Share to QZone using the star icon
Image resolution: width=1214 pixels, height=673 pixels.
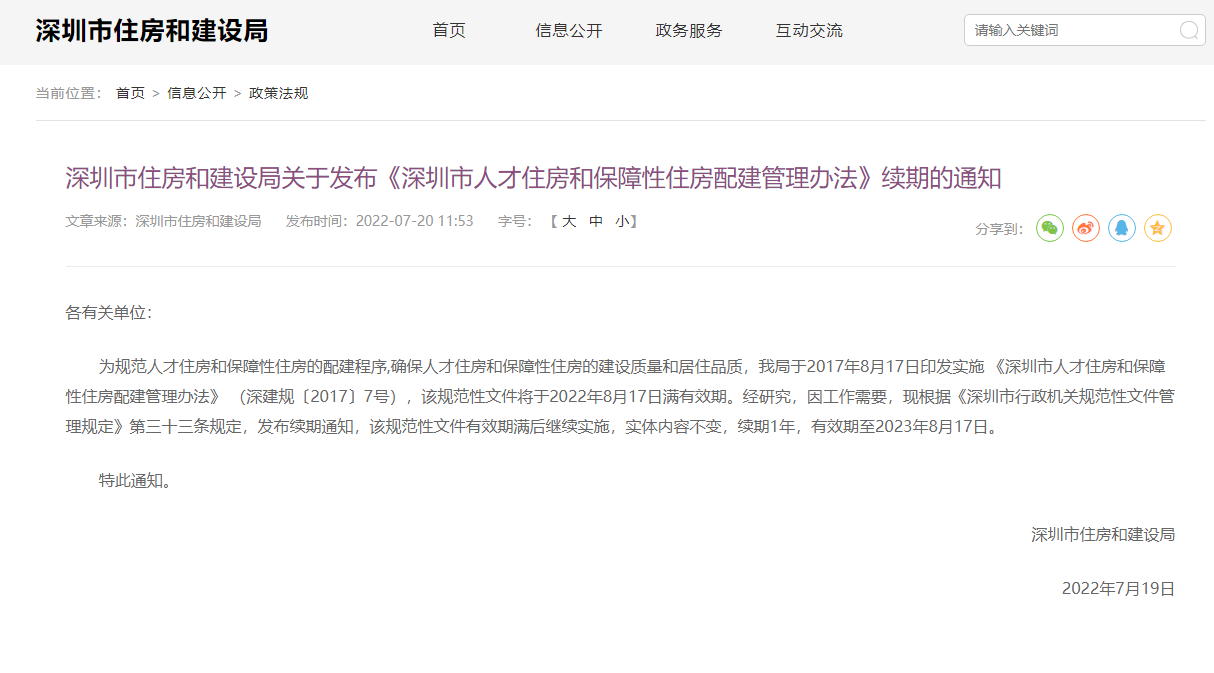point(1157,228)
